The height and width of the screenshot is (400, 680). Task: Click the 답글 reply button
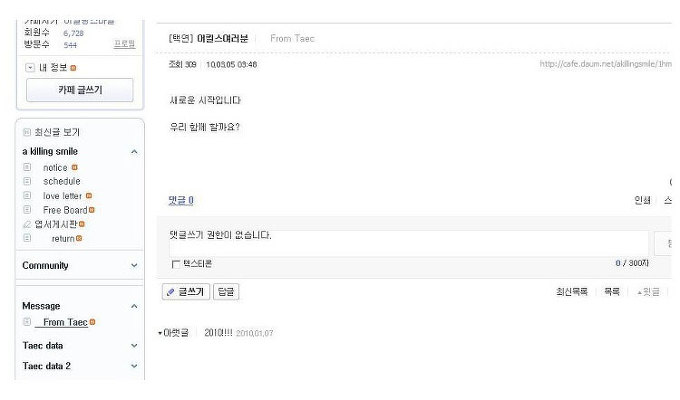pos(226,292)
